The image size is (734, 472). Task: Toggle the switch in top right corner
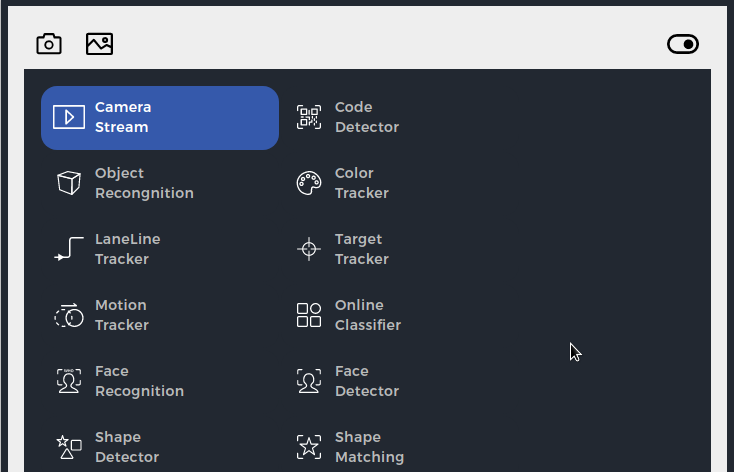(x=683, y=44)
